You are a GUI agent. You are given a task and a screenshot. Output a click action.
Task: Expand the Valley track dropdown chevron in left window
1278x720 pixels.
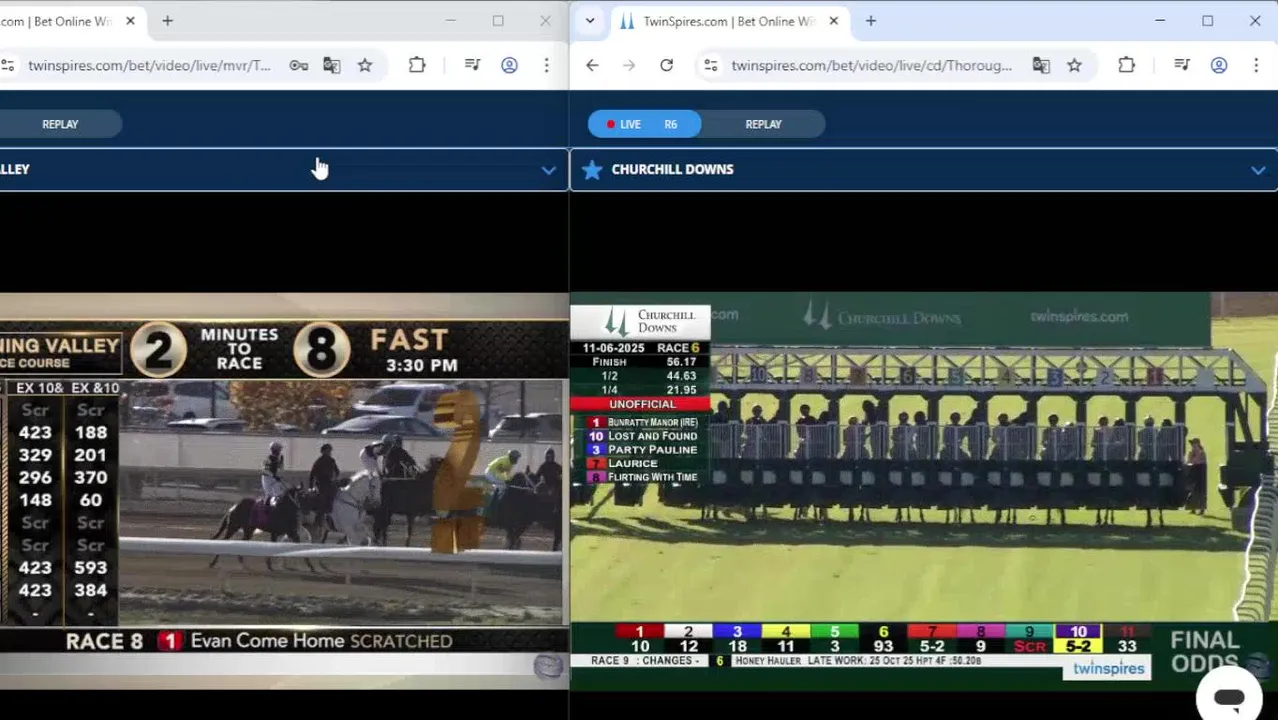548,170
